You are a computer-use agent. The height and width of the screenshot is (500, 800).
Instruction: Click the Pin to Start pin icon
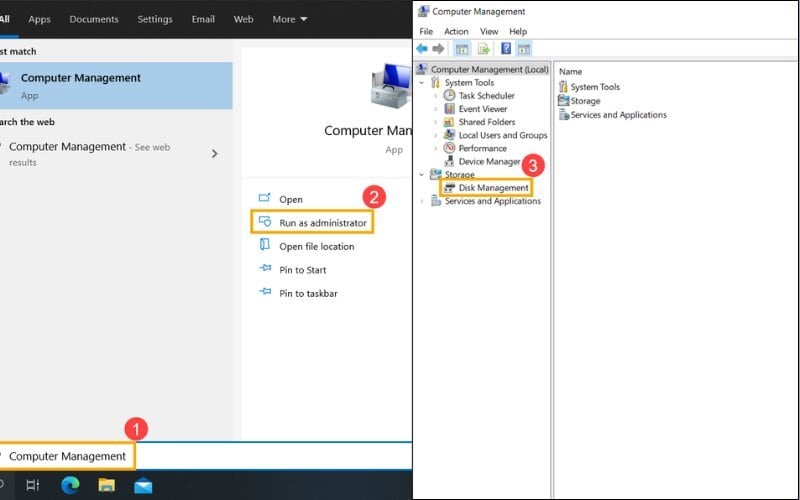(x=265, y=268)
